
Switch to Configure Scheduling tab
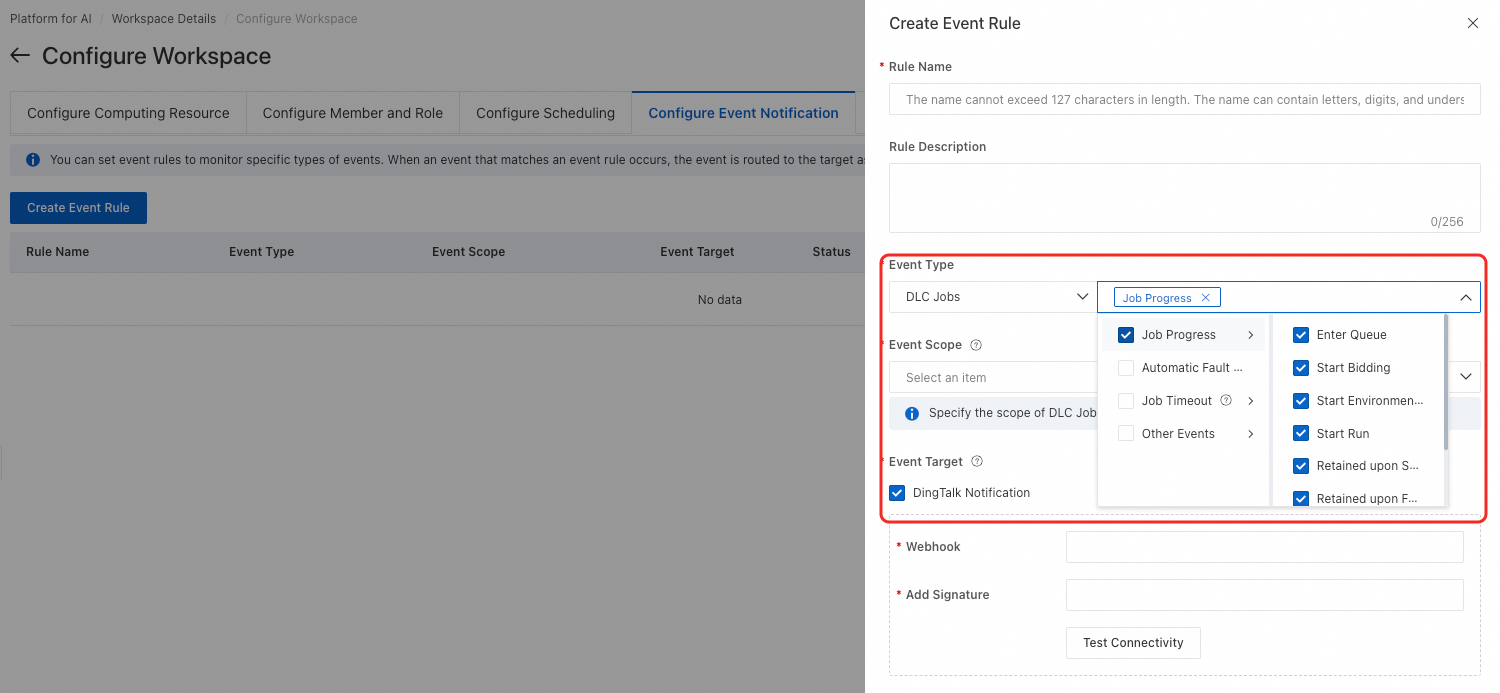point(545,113)
